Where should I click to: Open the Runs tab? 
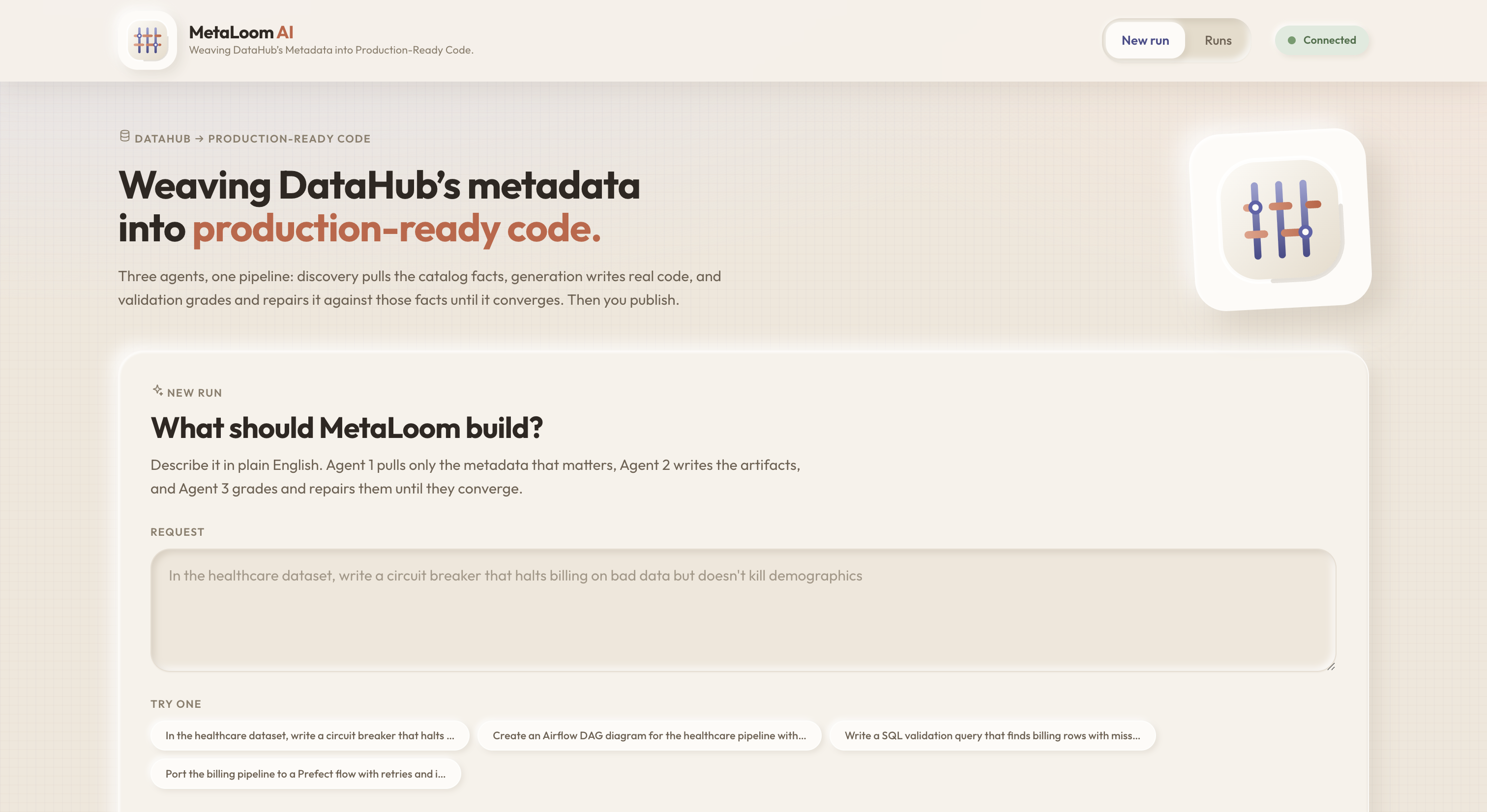(x=1218, y=40)
